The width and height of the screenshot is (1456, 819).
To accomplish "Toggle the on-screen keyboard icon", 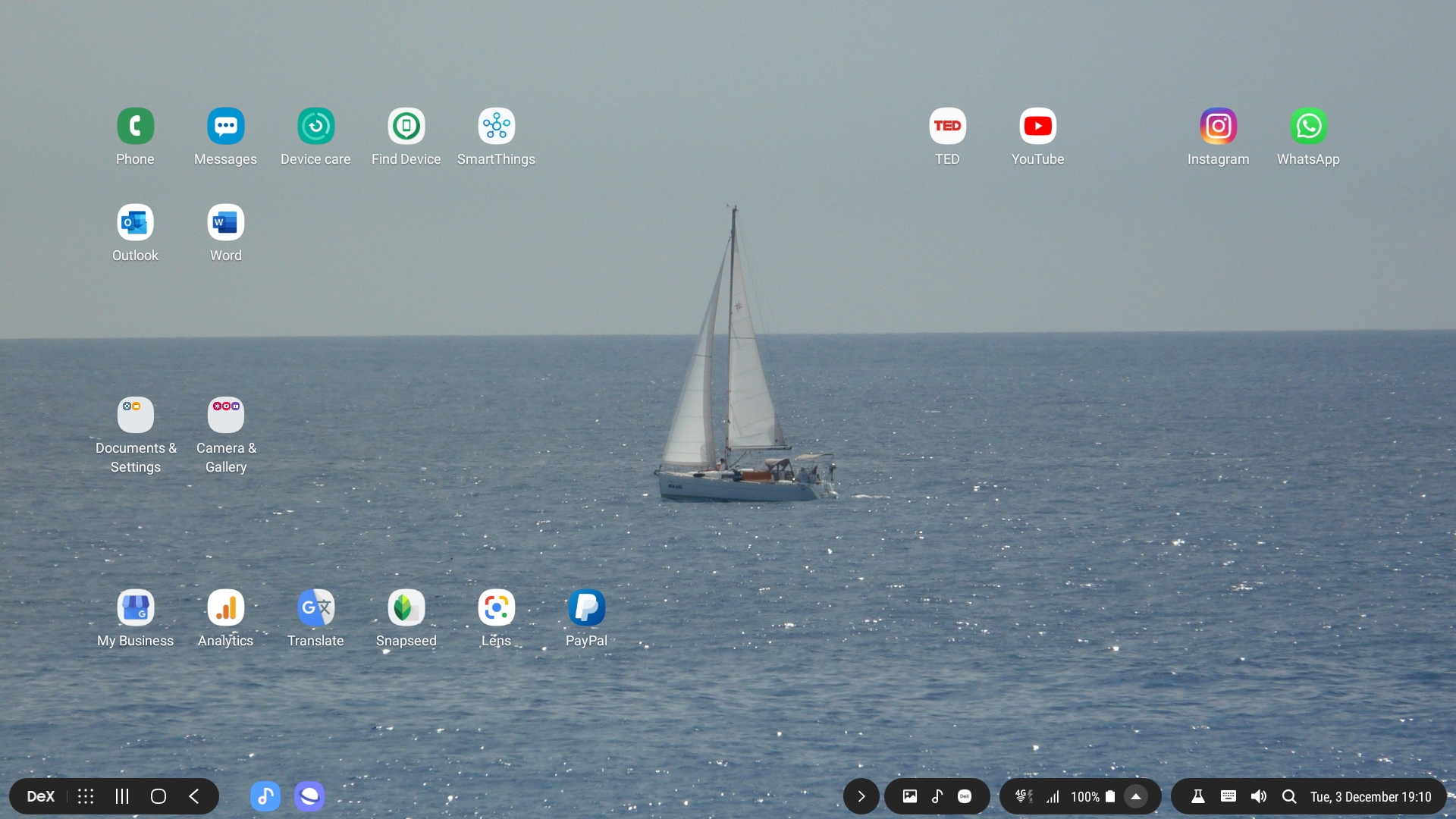I will tap(1228, 796).
